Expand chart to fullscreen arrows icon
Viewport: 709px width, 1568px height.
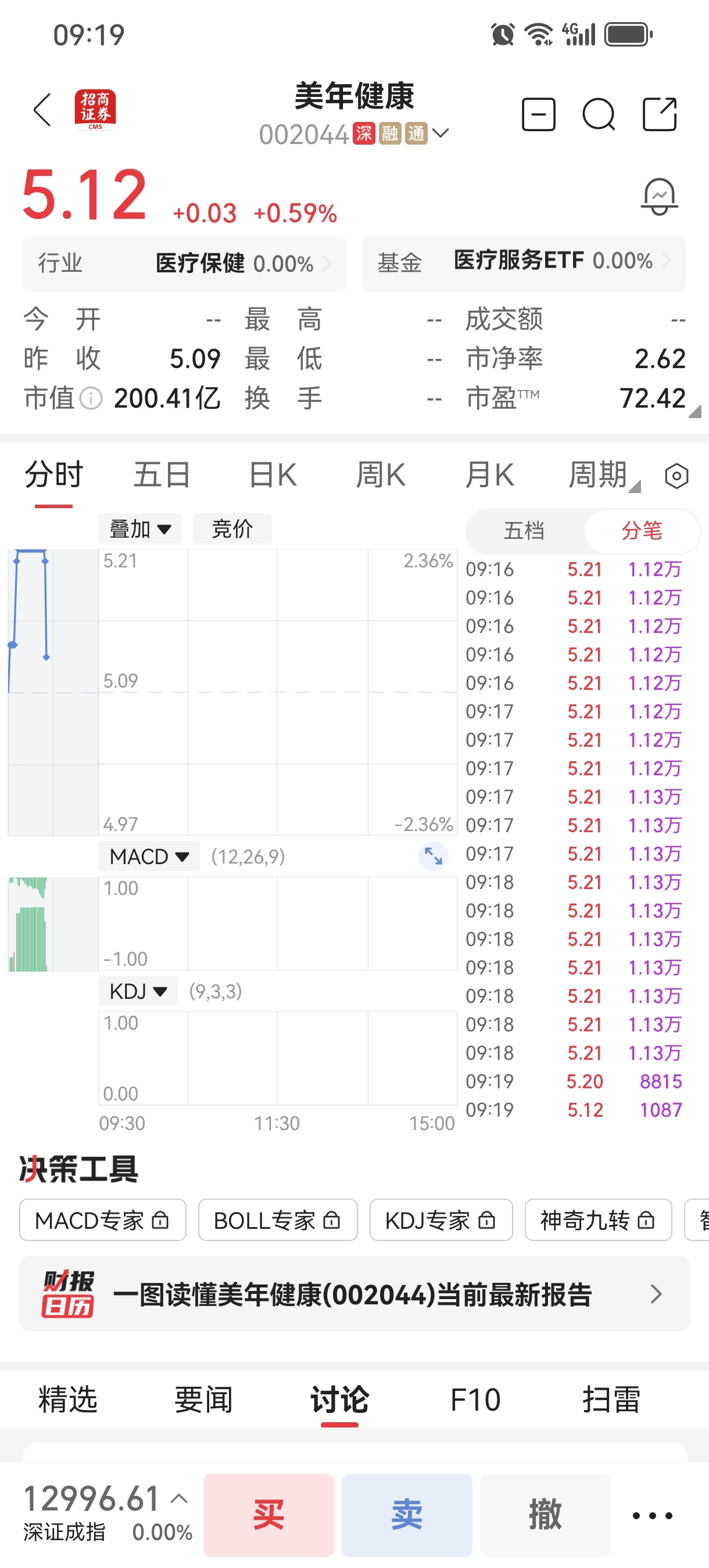tap(433, 857)
